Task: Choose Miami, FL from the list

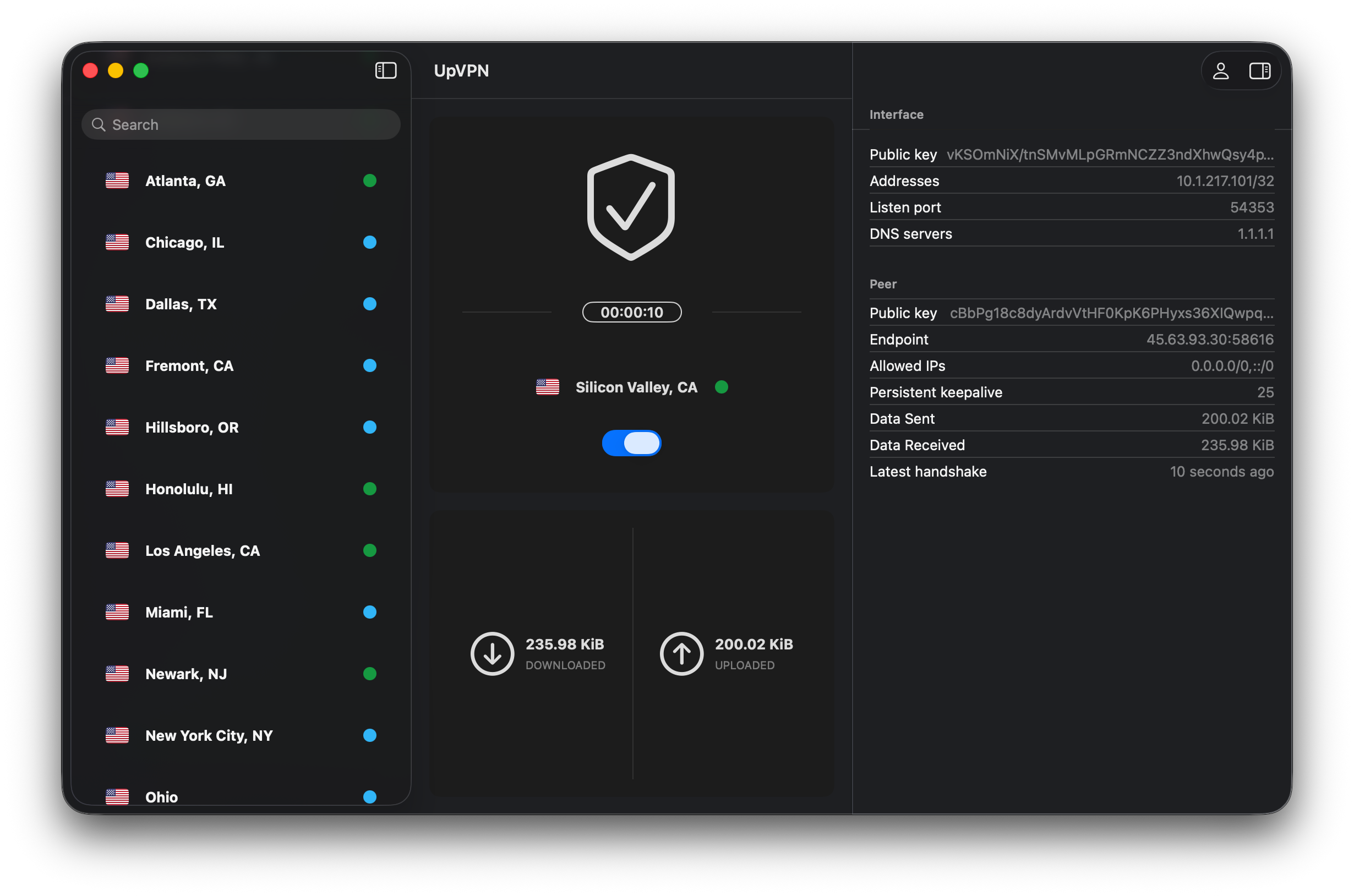Action: [x=241, y=613]
